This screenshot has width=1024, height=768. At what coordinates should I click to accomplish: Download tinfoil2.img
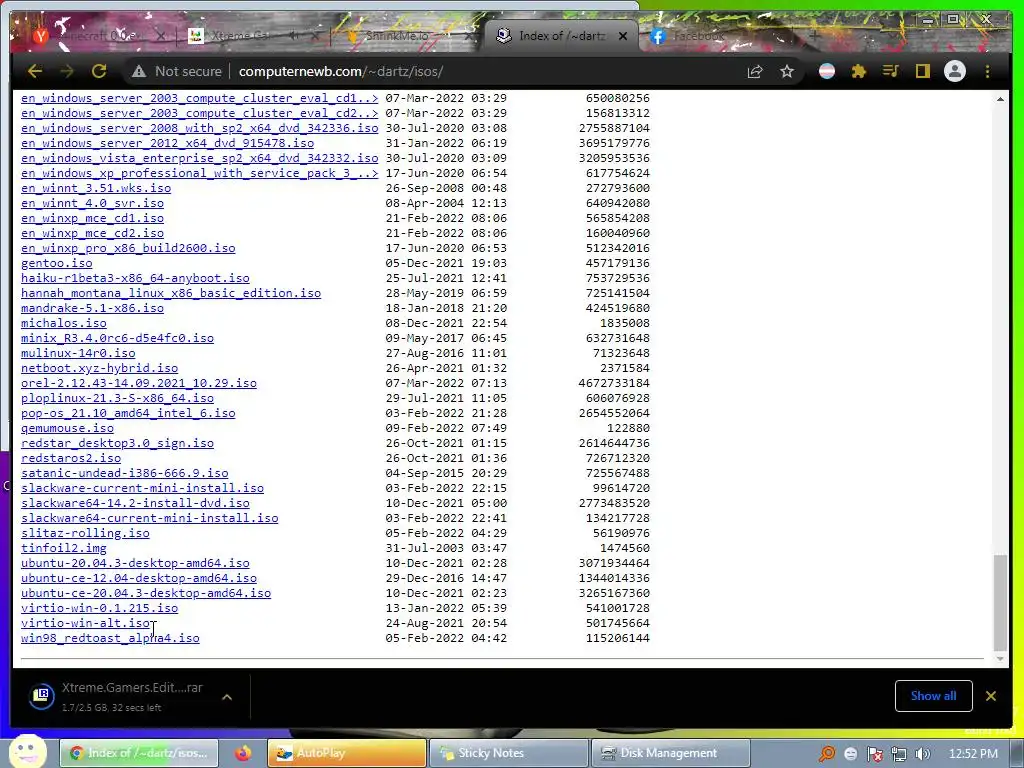(x=64, y=548)
